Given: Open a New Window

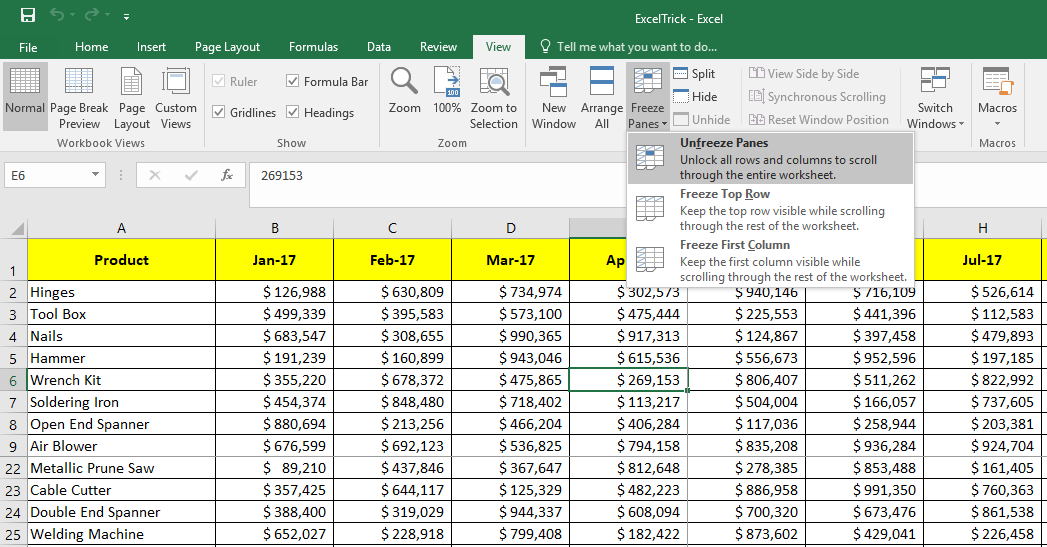Looking at the screenshot, I should (554, 97).
